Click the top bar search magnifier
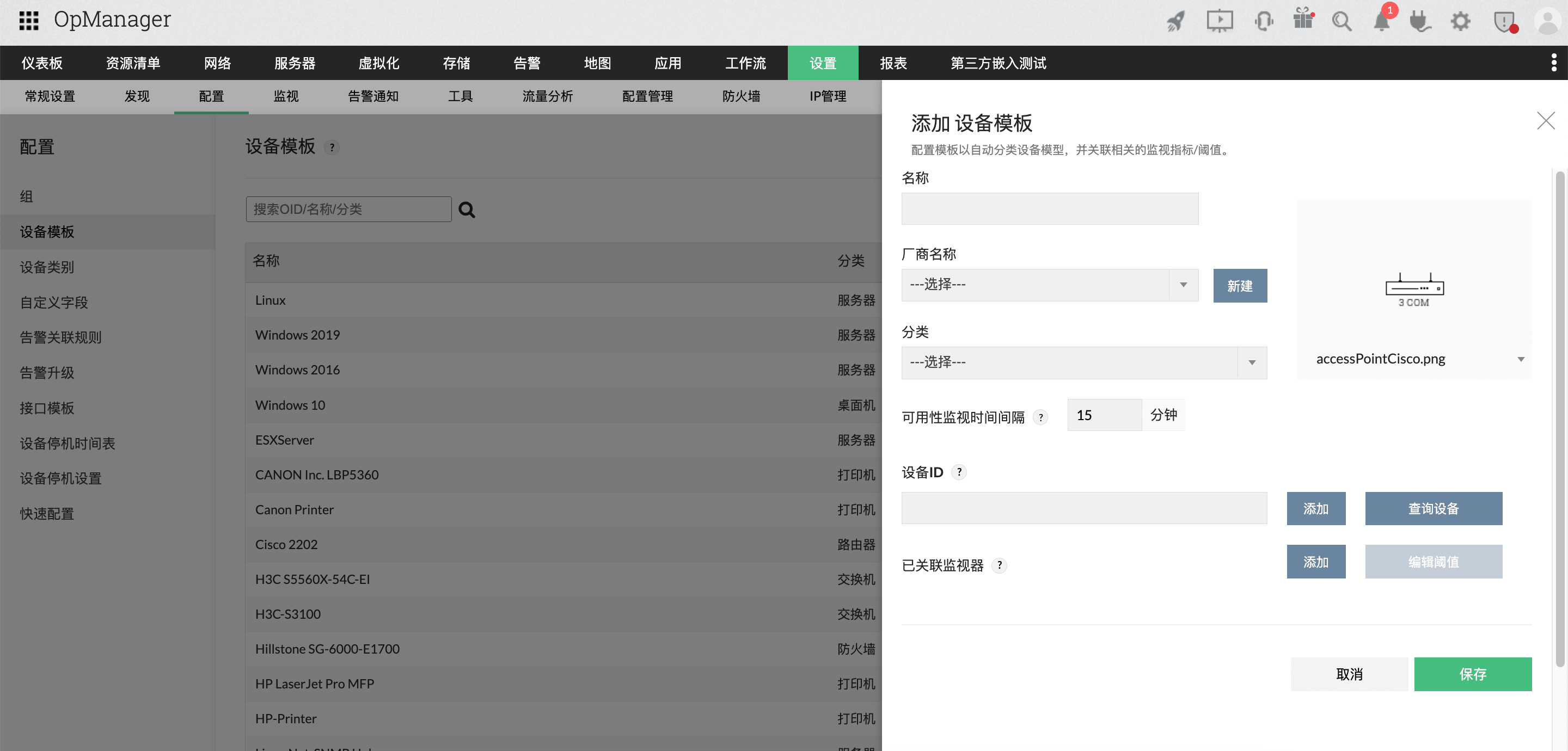The image size is (1568, 751). click(1342, 21)
